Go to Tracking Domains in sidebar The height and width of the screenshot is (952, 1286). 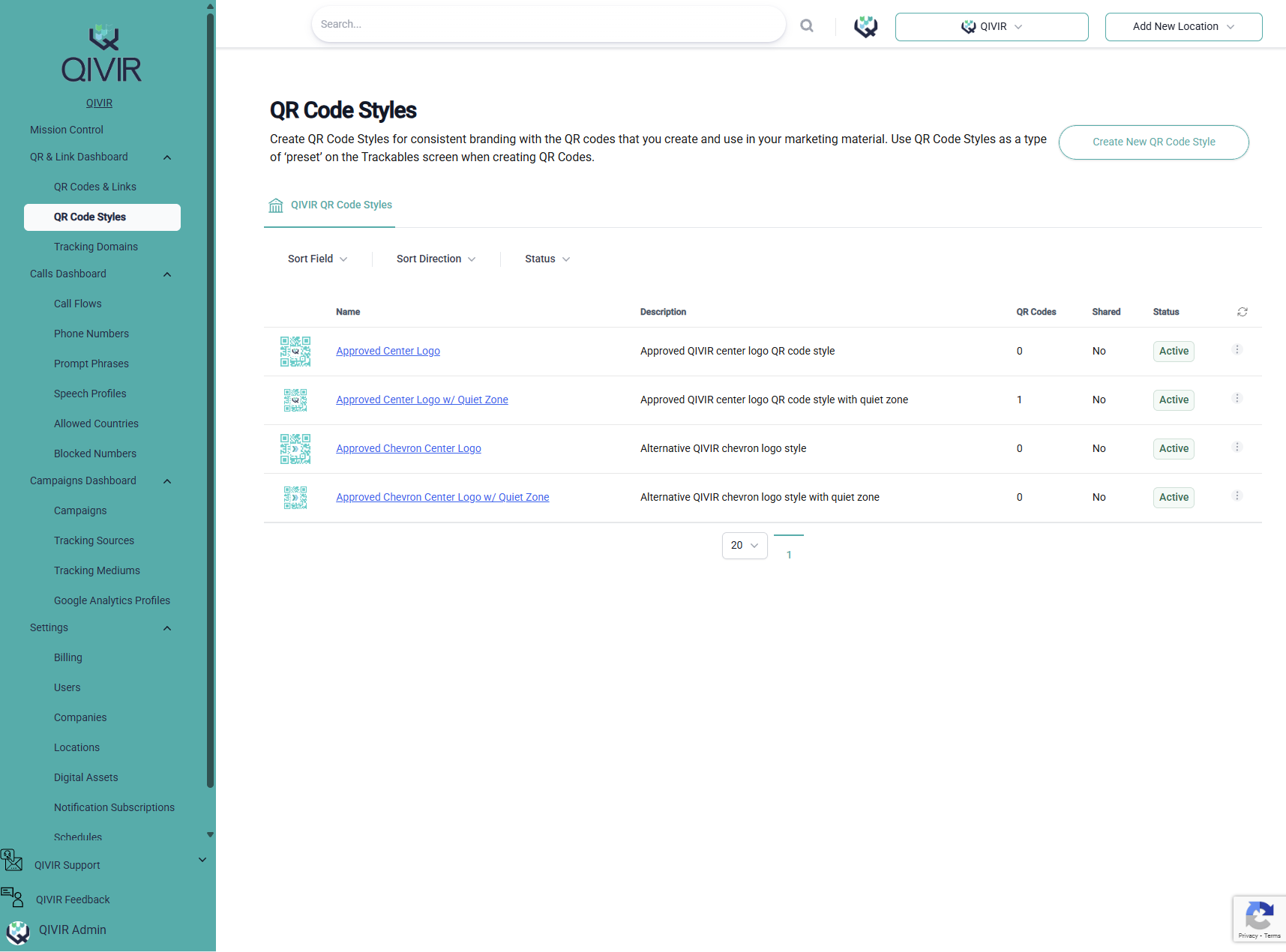coord(96,247)
